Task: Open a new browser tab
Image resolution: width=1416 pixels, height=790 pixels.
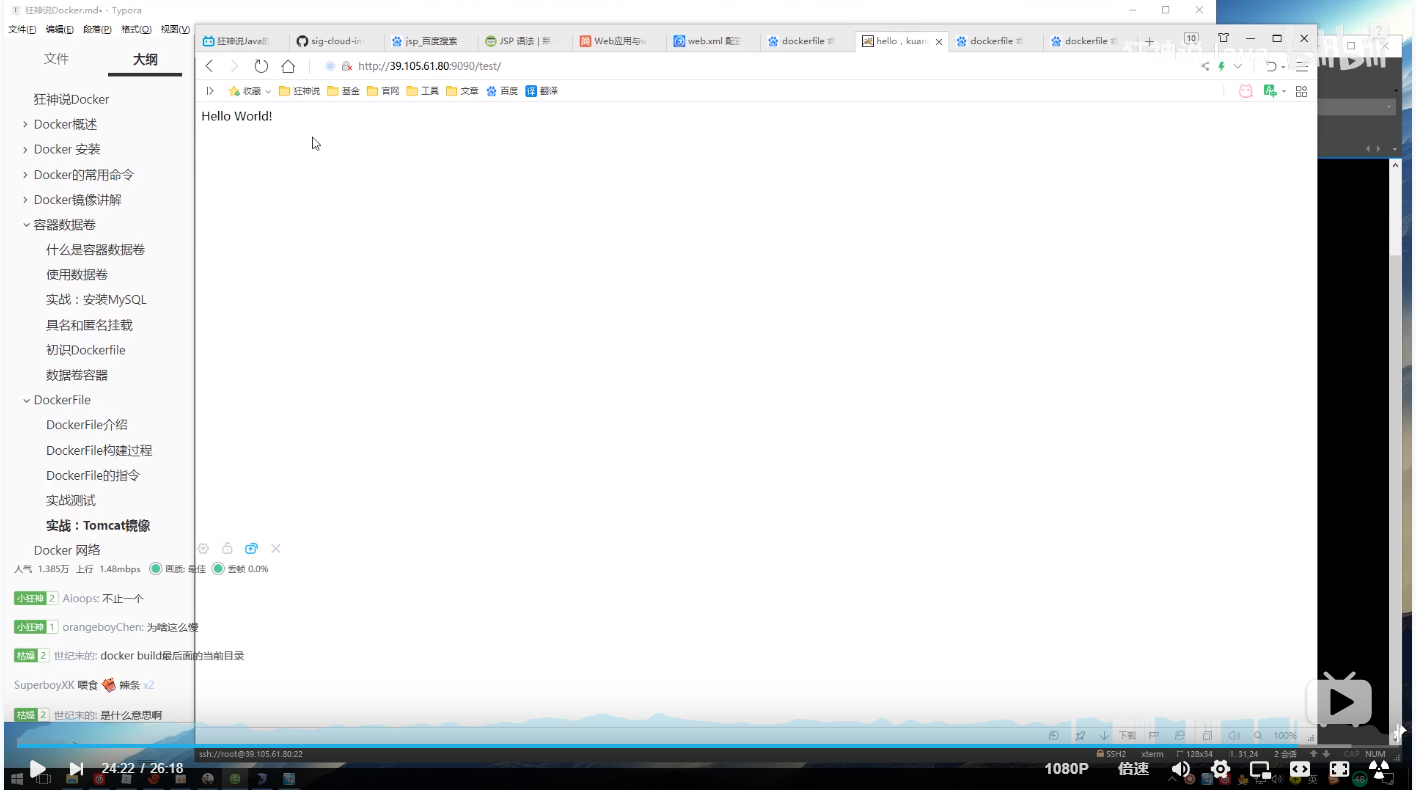Action: click(x=1149, y=42)
